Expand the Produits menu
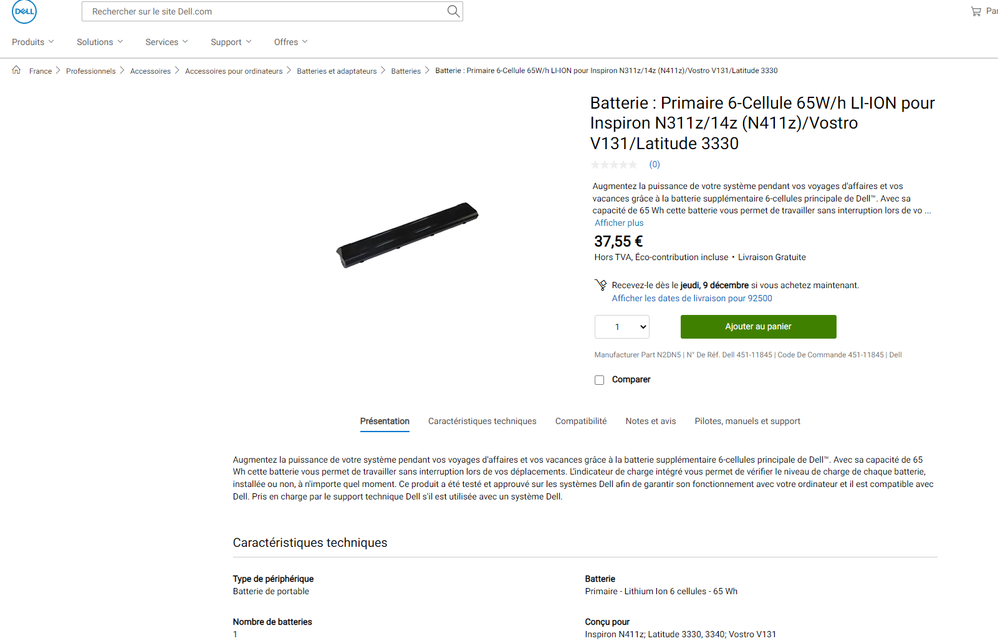Image resolution: width=998 pixels, height=643 pixels. tap(33, 42)
